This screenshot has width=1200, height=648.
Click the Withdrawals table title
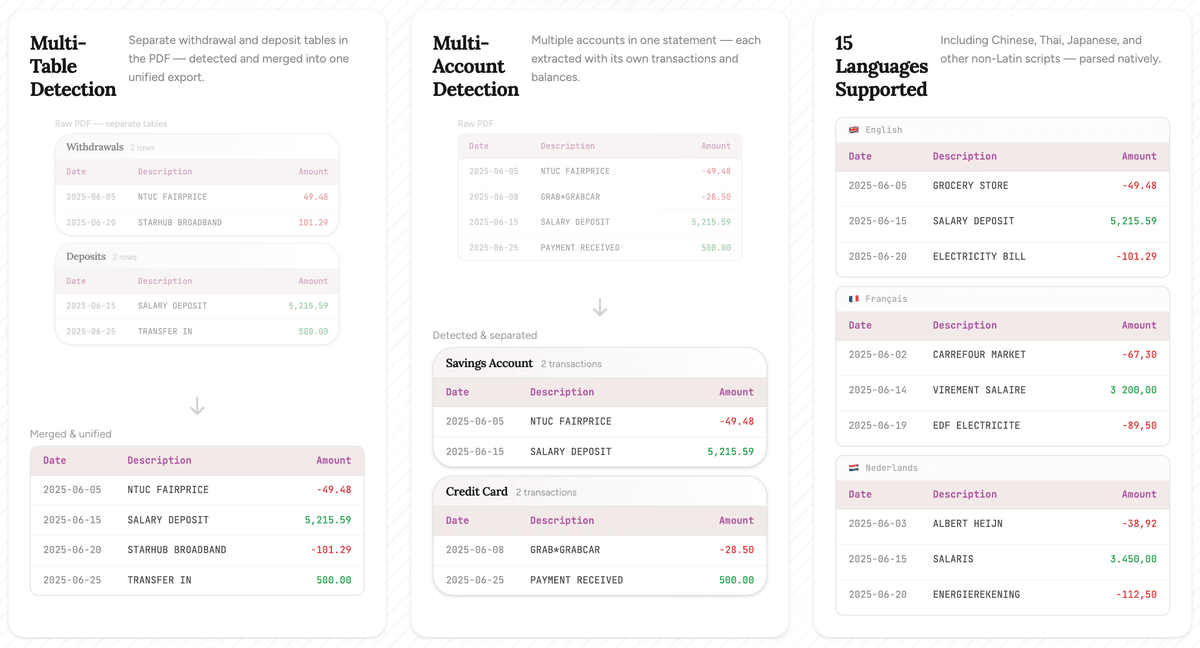pos(95,147)
